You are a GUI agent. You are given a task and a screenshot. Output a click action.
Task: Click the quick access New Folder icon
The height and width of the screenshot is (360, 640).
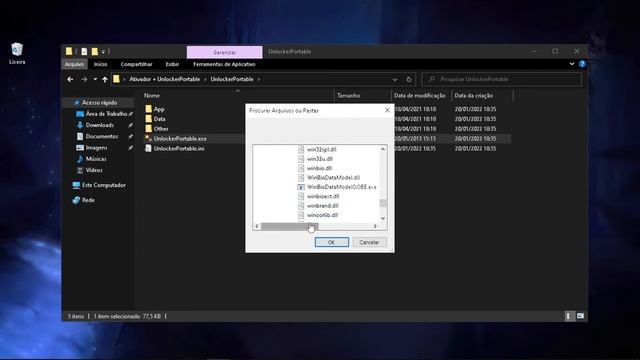95,51
